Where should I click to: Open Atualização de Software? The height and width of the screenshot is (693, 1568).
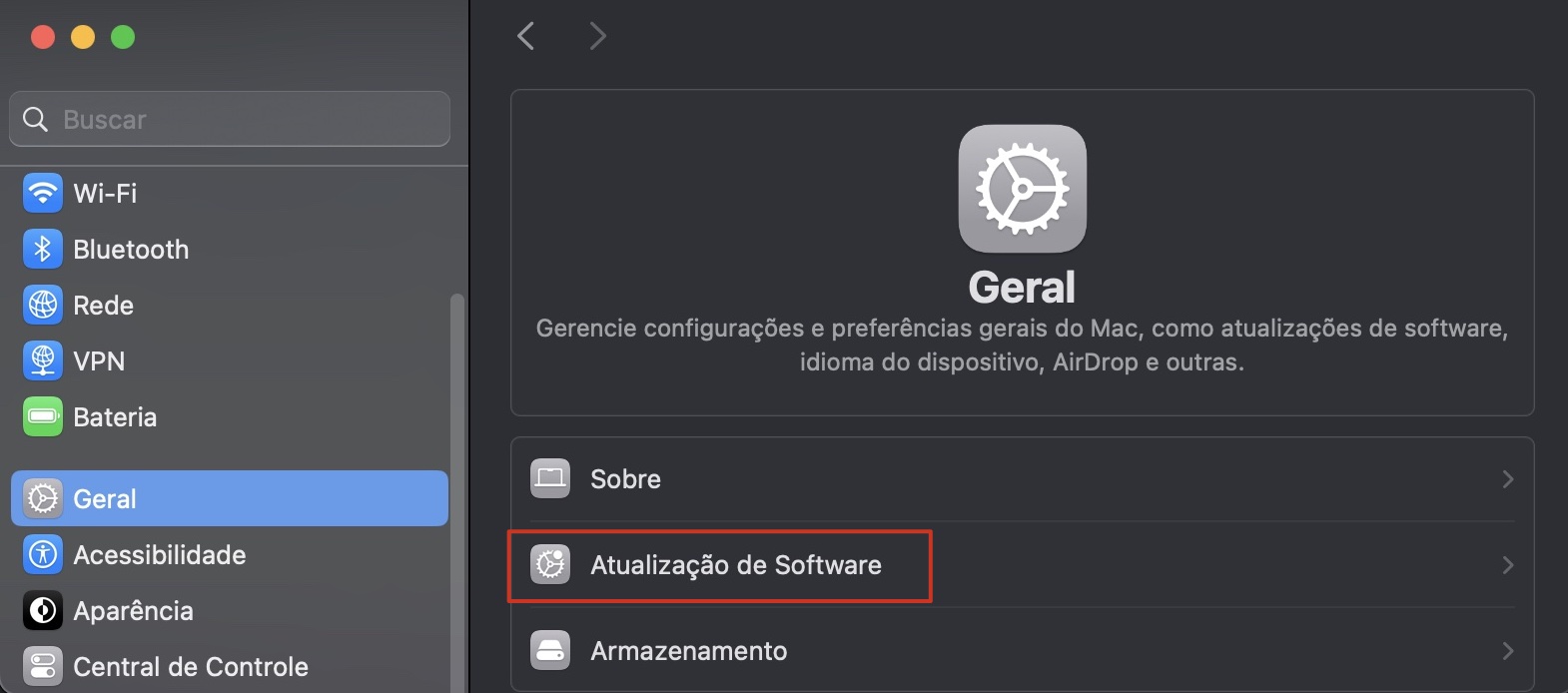tap(736, 564)
